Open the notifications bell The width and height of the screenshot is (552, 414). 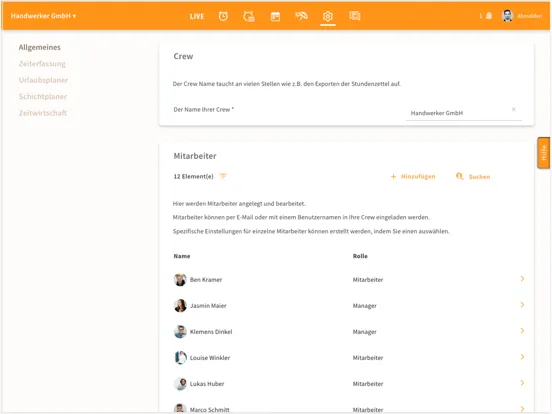point(489,16)
